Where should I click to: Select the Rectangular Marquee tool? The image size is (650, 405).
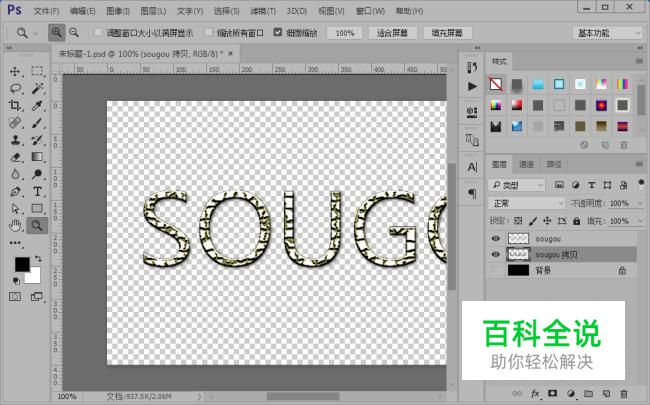coord(37,71)
